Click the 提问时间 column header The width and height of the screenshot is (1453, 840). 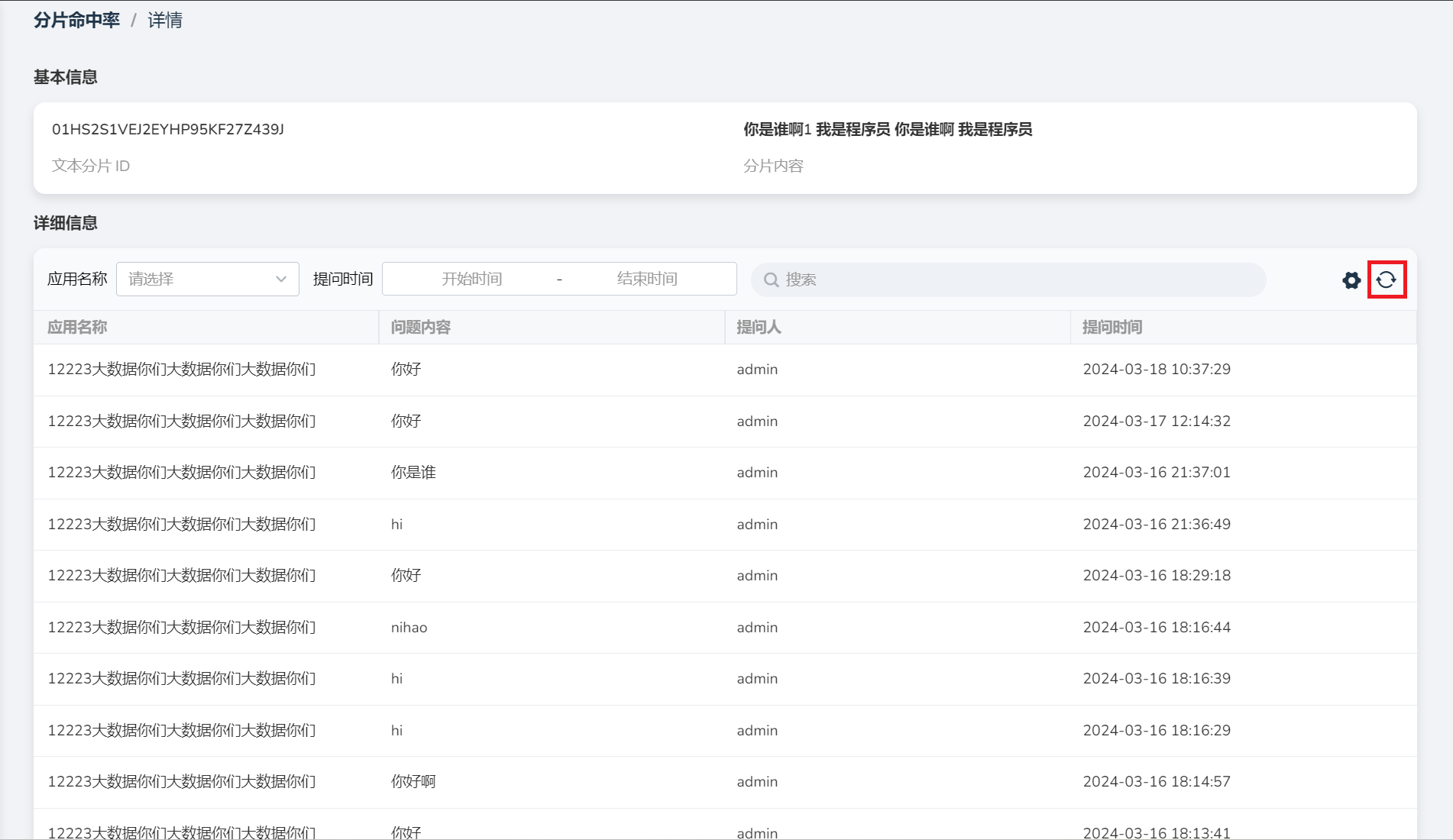point(1112,328)
